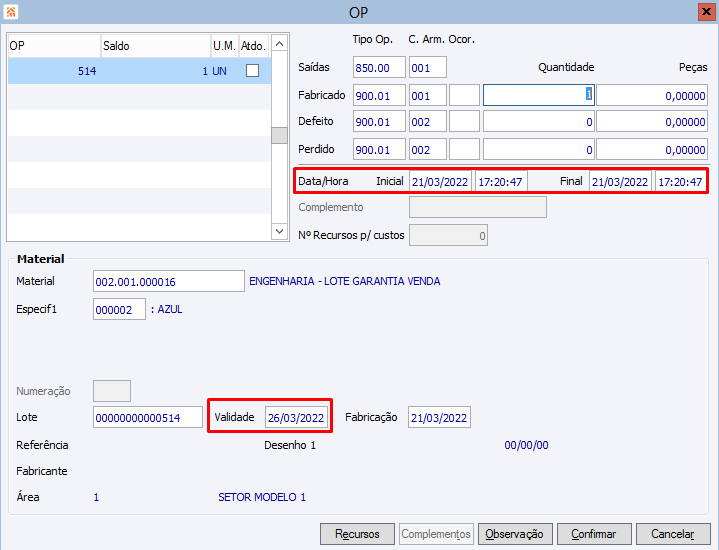Screen dimensions: 719x550
Task: Click the list scrollbar up arrow
Action: pyautogui.click(x=279, y=44)
